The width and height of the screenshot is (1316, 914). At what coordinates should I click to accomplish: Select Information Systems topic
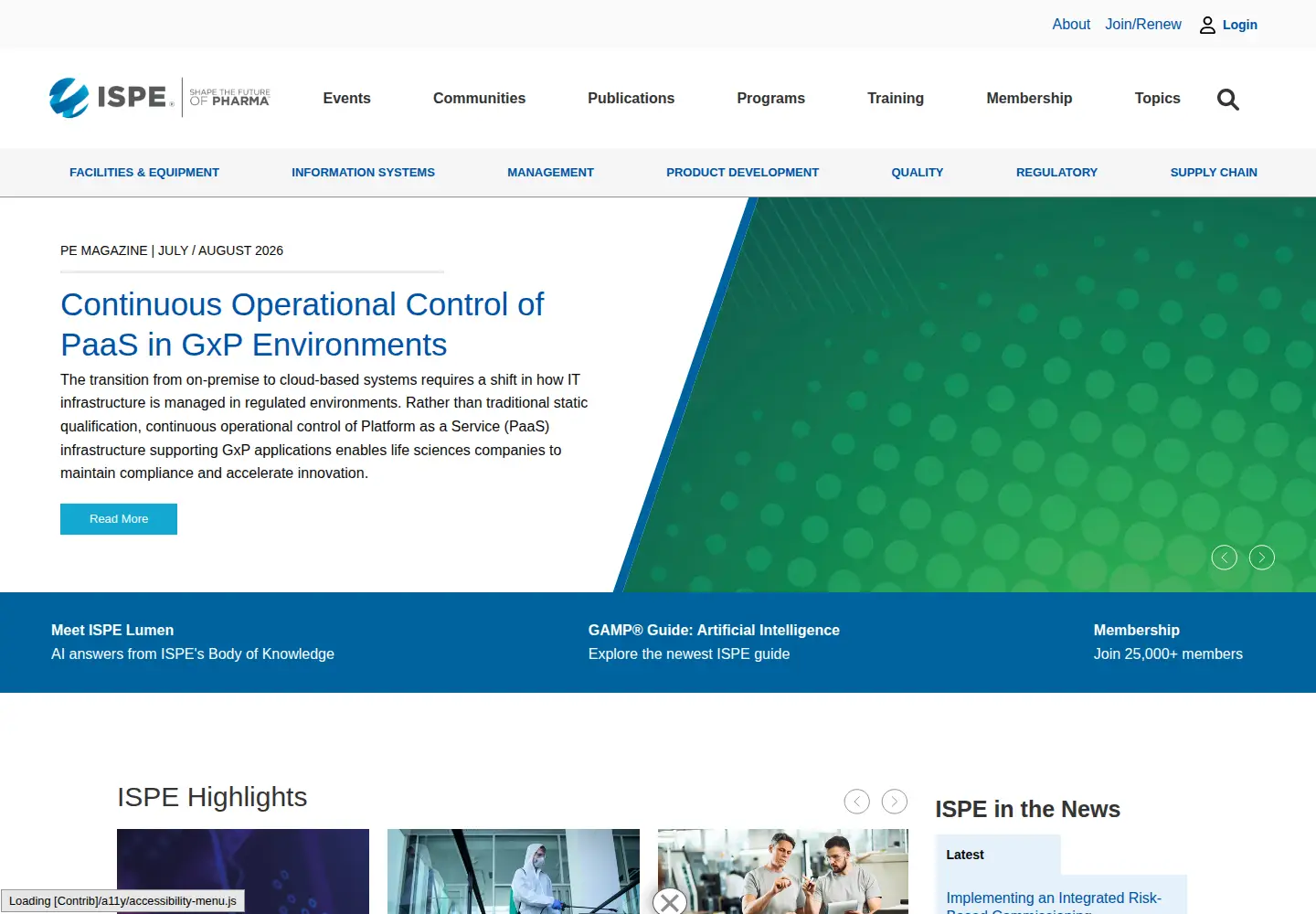click(364, 173)
